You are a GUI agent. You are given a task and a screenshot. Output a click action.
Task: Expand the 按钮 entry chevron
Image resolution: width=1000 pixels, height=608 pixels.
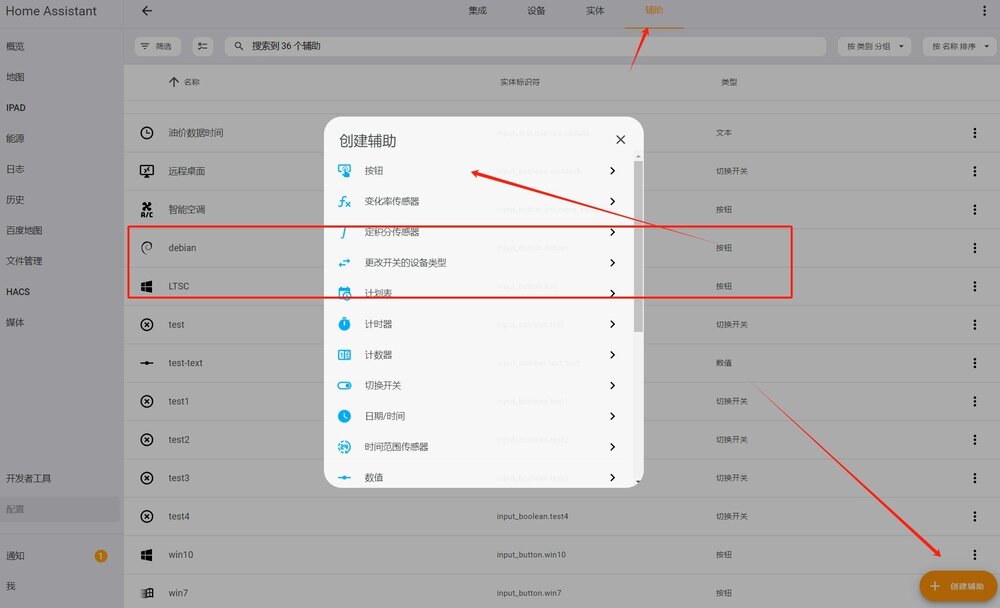pyautogui.click(x=612, y=170)
